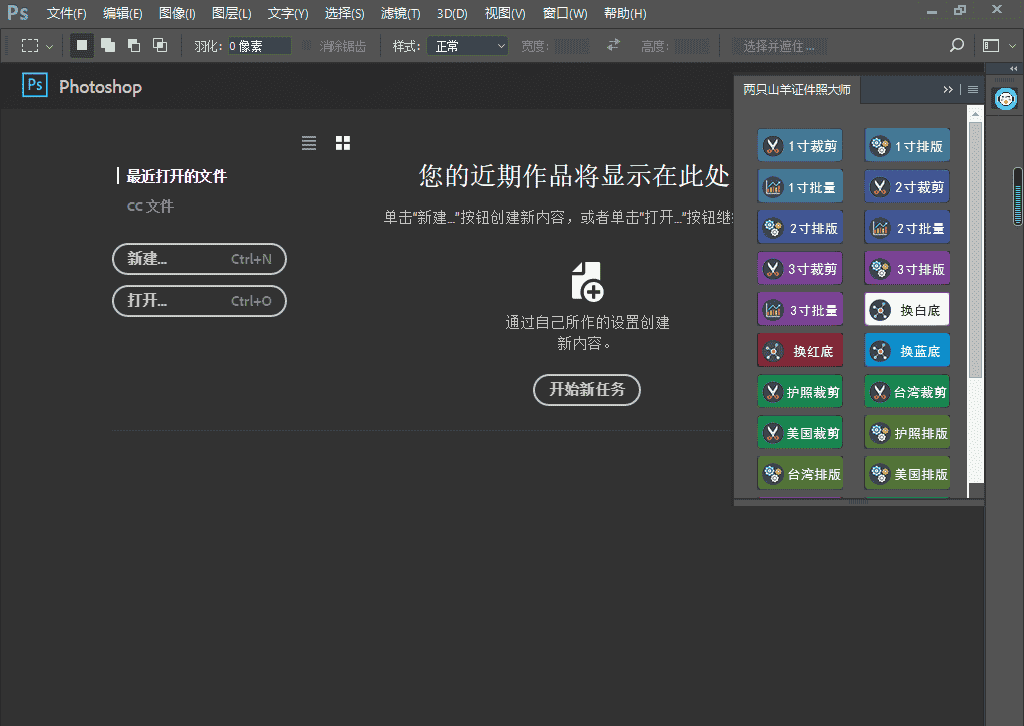
Task: Click into the 羽化 feather input field
Action: [258, 46]
